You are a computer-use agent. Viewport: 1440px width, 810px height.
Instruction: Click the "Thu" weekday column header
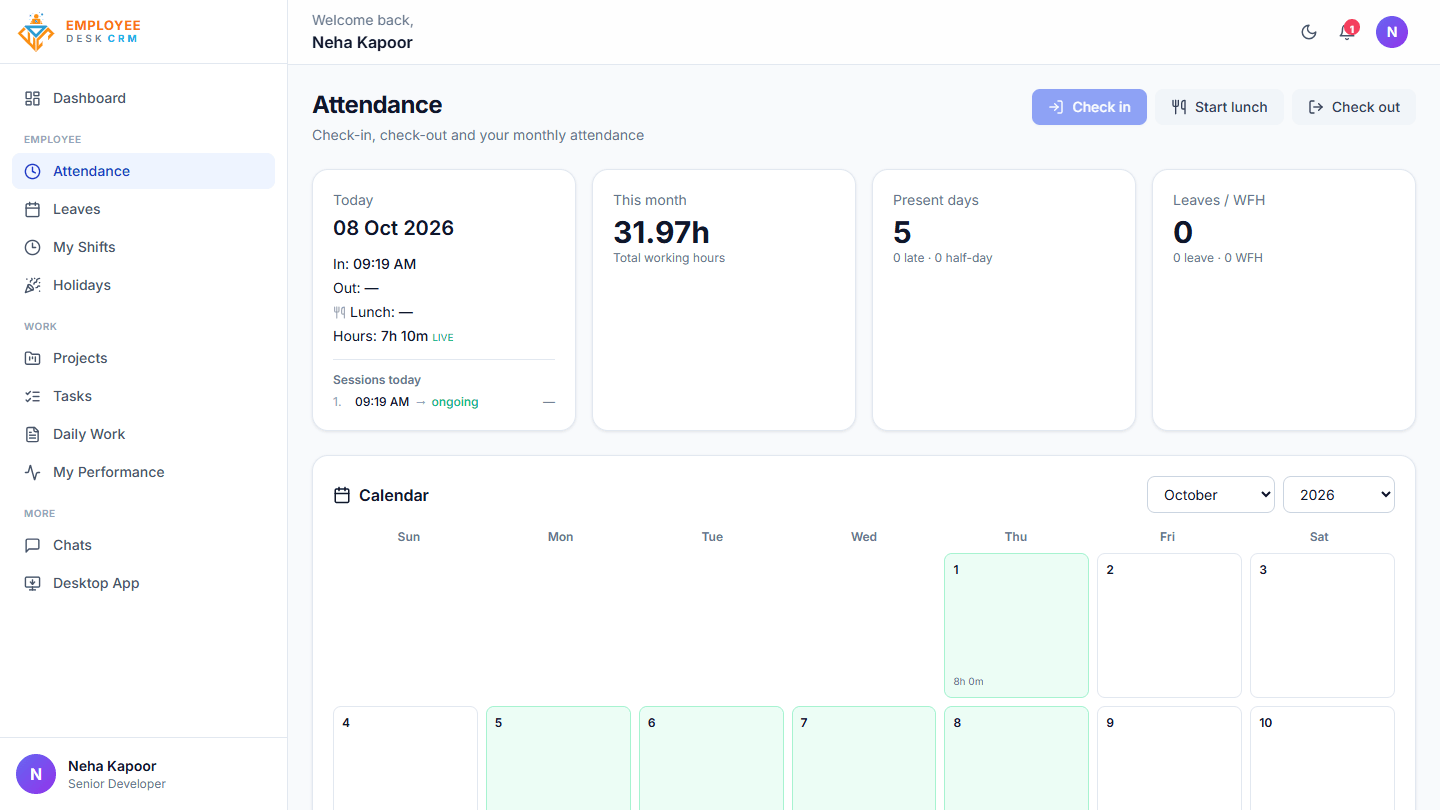tap(1016, 537)
